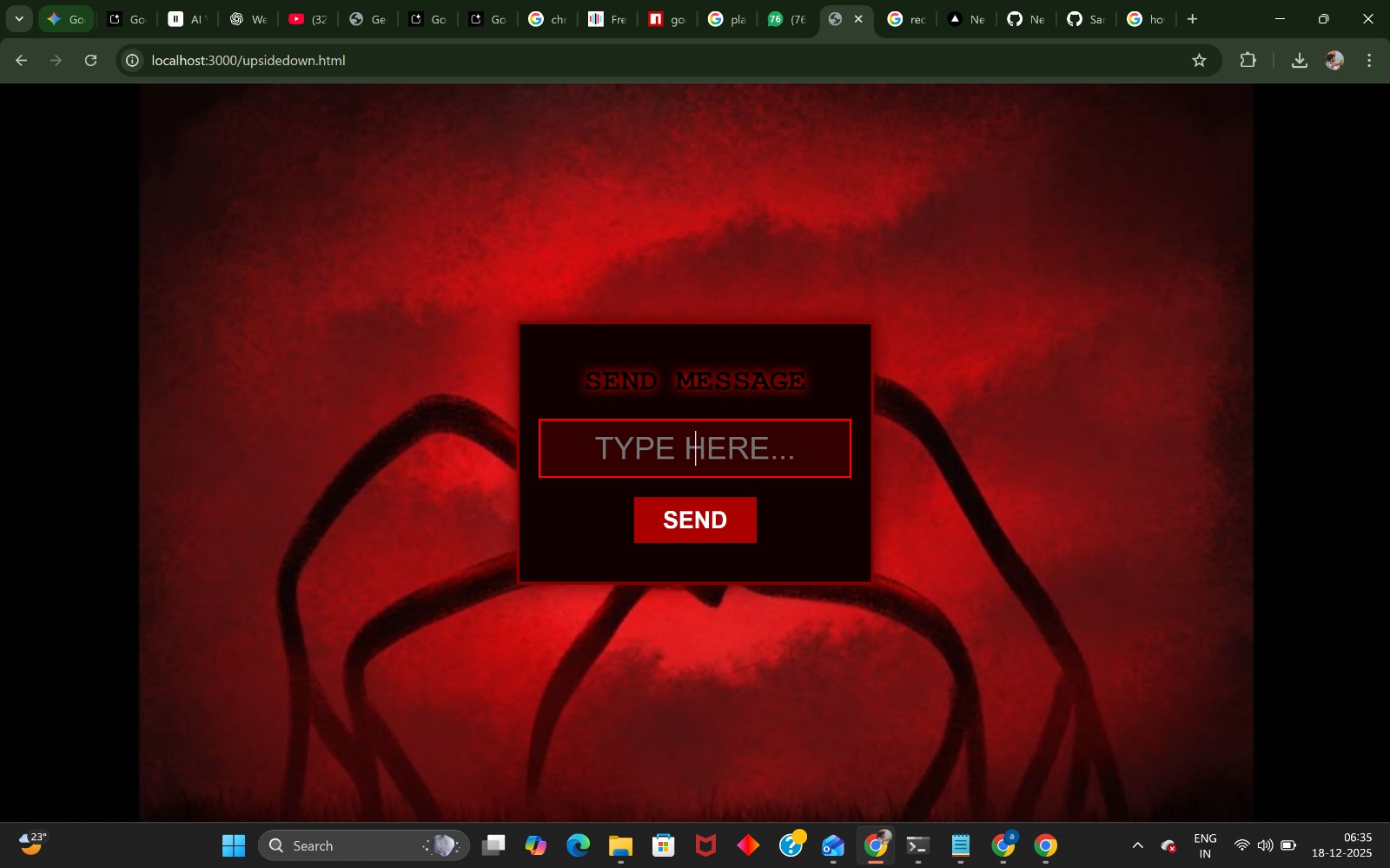Image resolution: width=1390 pixels, height=868 pixels.
Task: Reload the upsidedown.html page
Action: coord(90,60)
